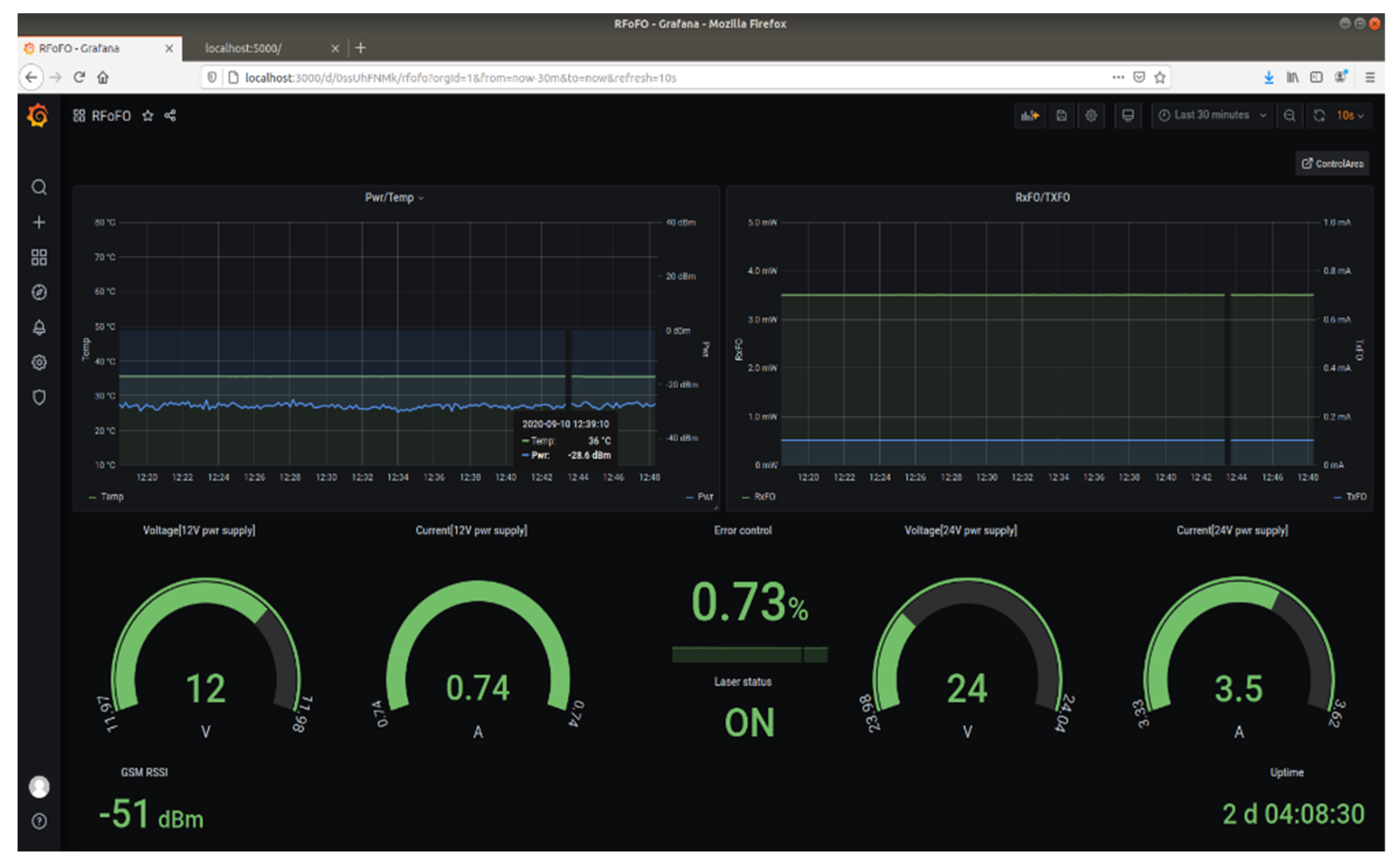Open a new Firefox tab

360,48
